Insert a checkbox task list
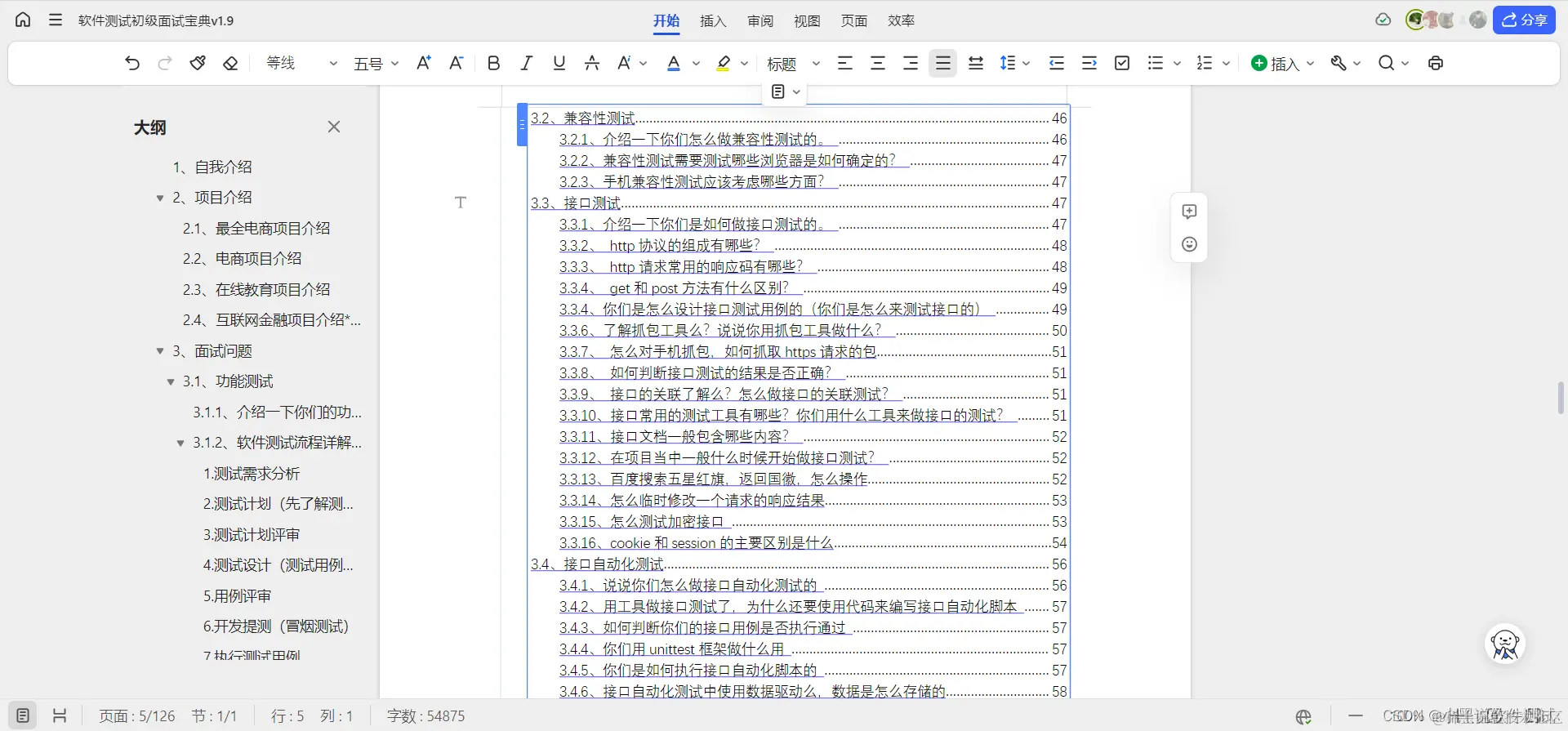 (x=1122, y=63)
